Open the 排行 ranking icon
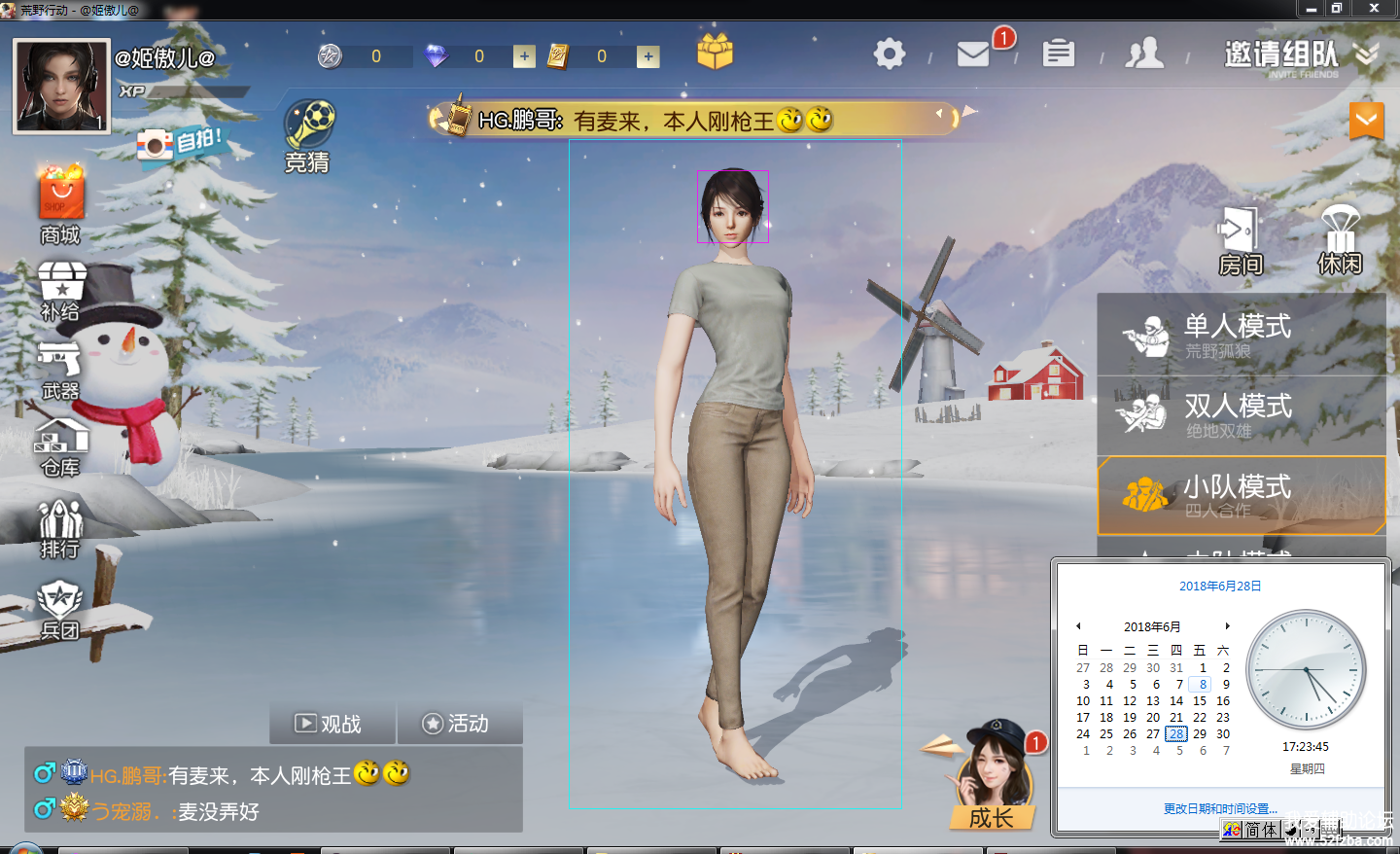Screen dimensions: 1400x854 60,528
